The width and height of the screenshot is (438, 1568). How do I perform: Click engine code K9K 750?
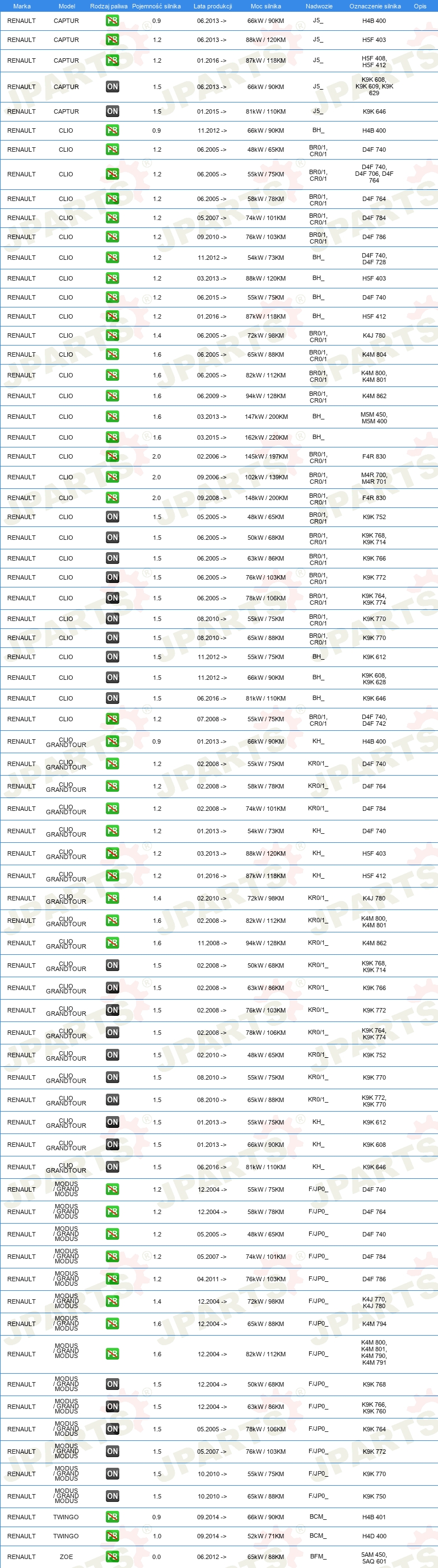click(374, 1496)
